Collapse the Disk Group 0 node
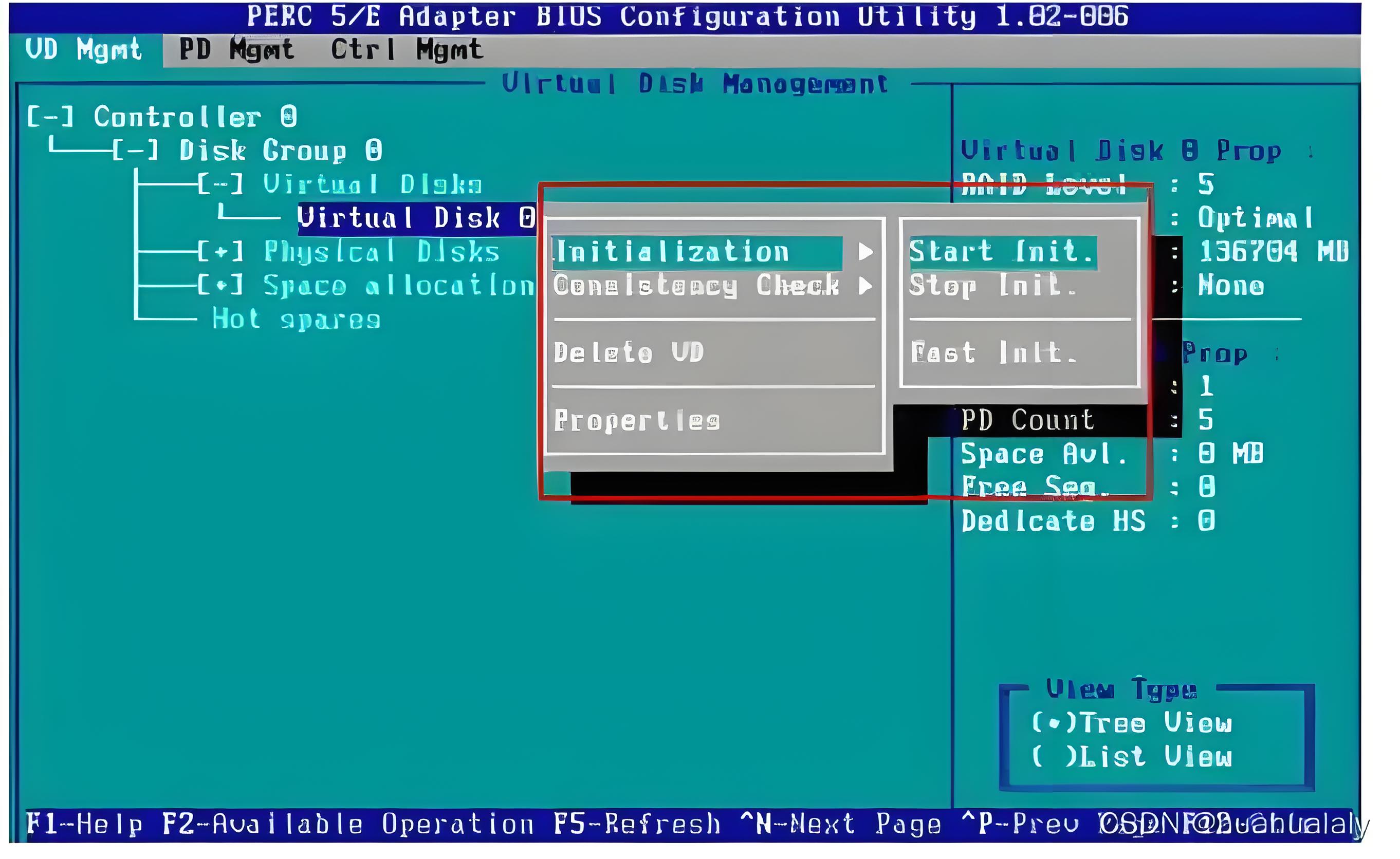 point(135,151)
